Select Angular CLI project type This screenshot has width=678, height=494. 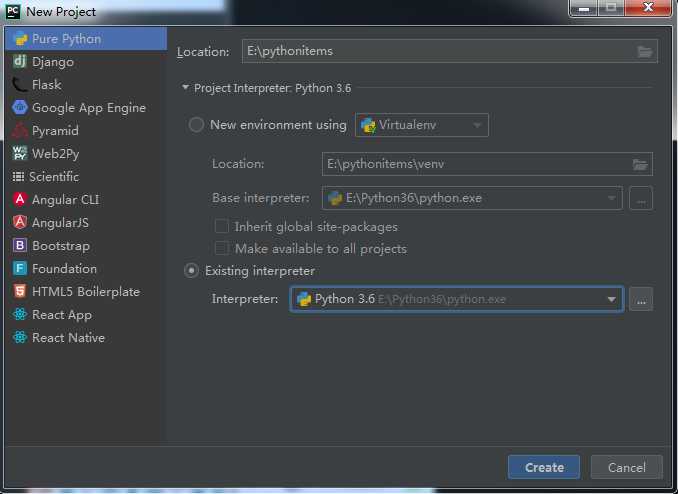86,199
